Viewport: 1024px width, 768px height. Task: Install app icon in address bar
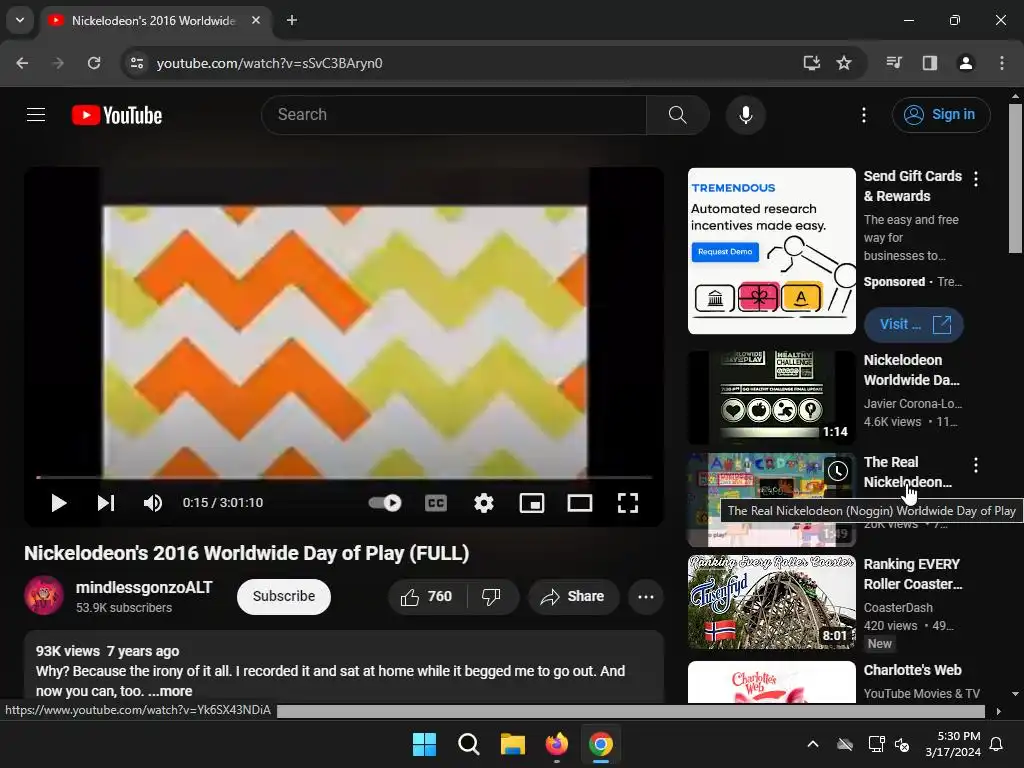coord(811,63)
